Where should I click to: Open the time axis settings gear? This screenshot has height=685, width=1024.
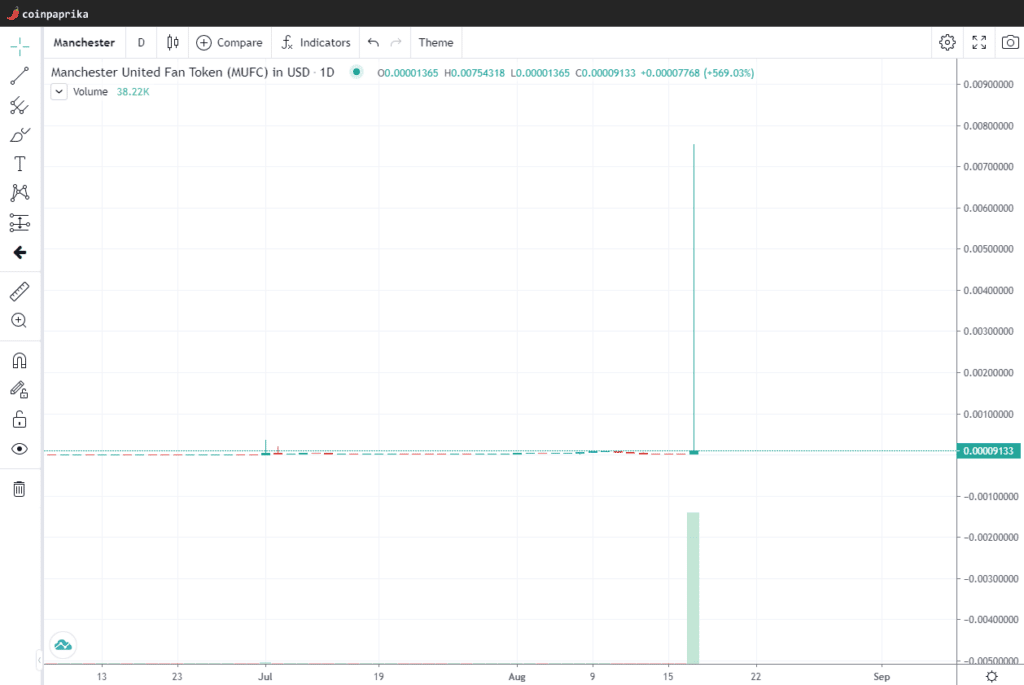pos(991,677)
